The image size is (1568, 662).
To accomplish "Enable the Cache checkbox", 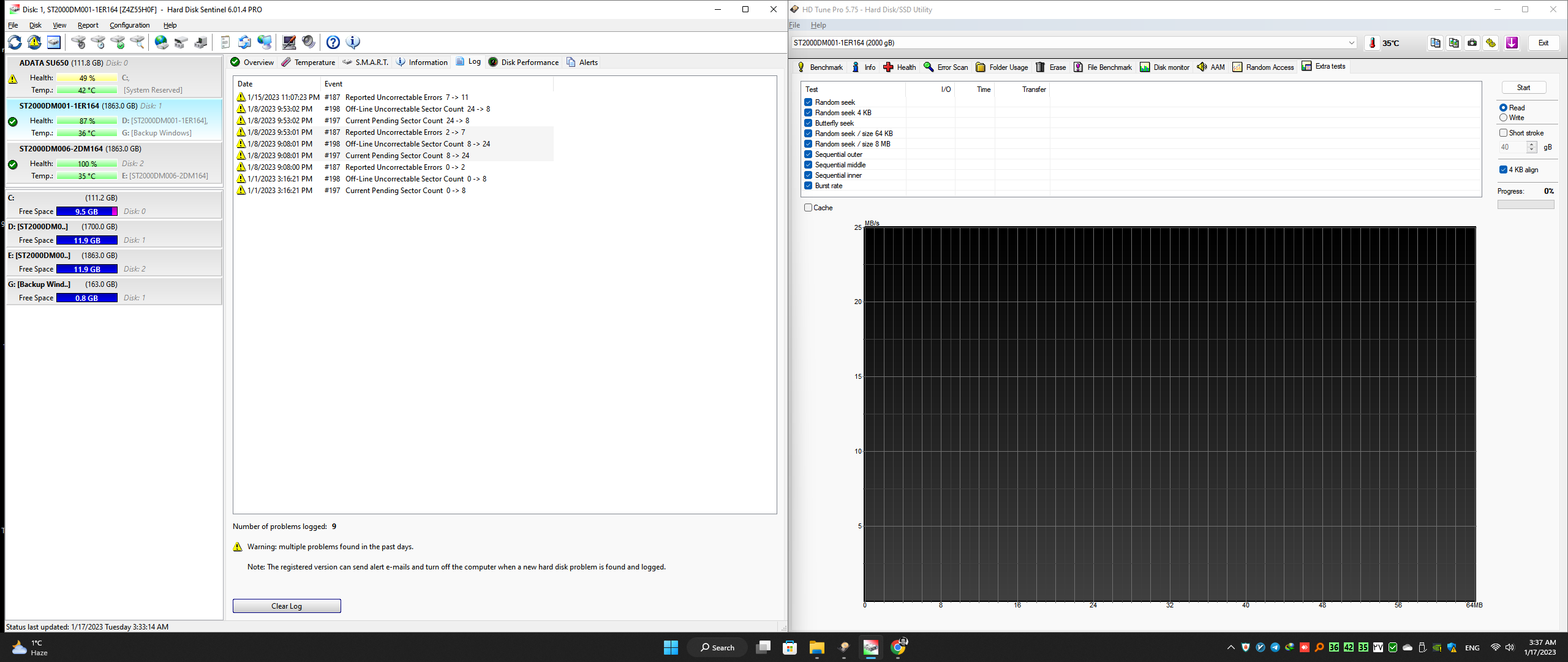I will tap(808, 208).
